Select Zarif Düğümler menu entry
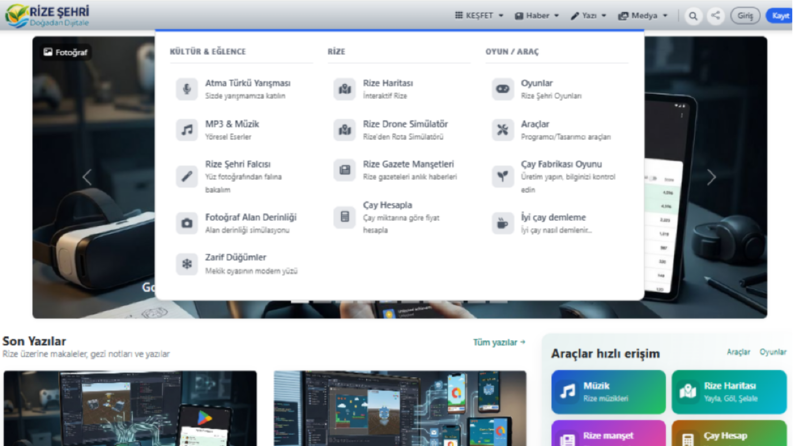The width and height of the screenshot is (793, 446). coord(241,264)
